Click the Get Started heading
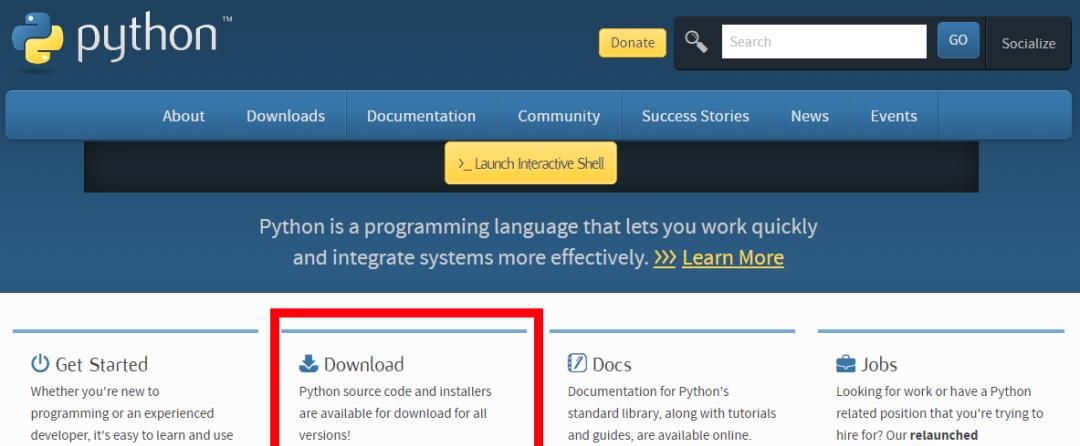This screenshot has height=446, width=1080. point(101,364)
